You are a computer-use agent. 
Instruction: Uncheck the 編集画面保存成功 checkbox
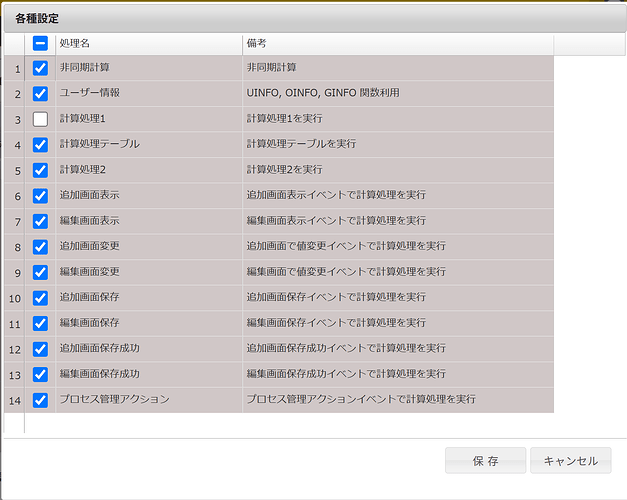point(40,374)
